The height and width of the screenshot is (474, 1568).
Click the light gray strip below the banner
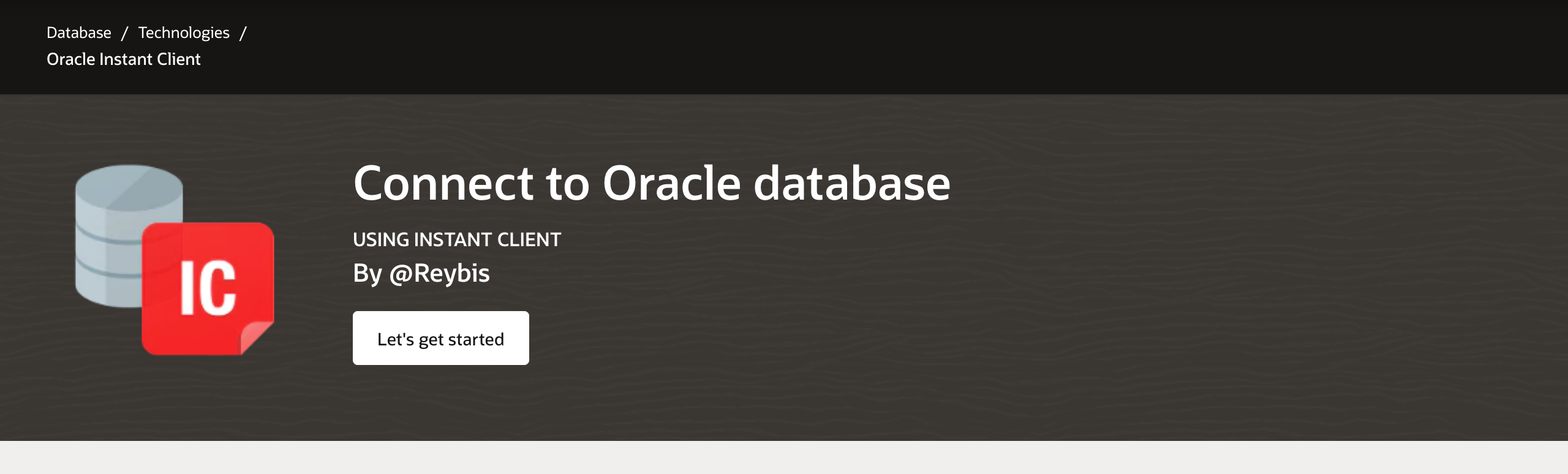784,457
